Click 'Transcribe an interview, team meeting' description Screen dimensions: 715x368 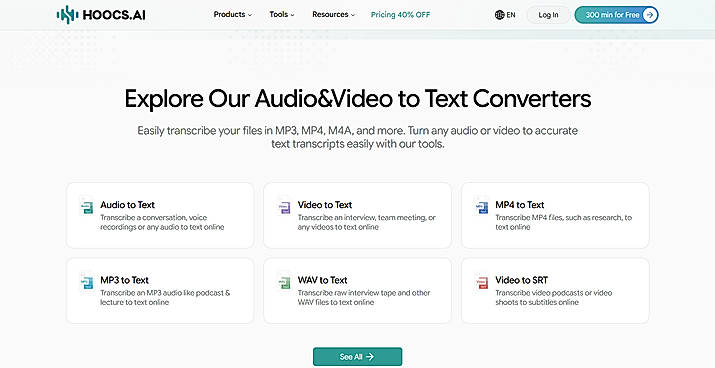pyautogui.click(x=367, y=222)
